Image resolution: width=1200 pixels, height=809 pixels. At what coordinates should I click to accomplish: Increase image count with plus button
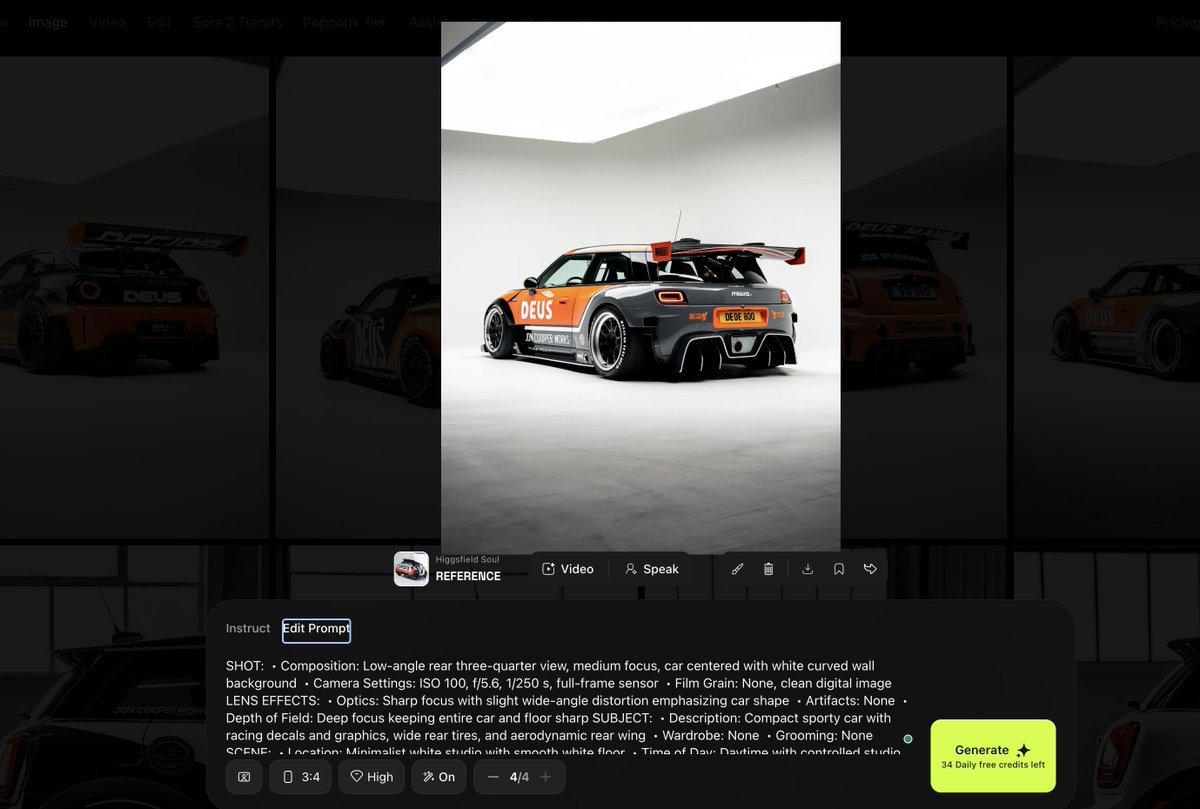(x=545, y=777)
